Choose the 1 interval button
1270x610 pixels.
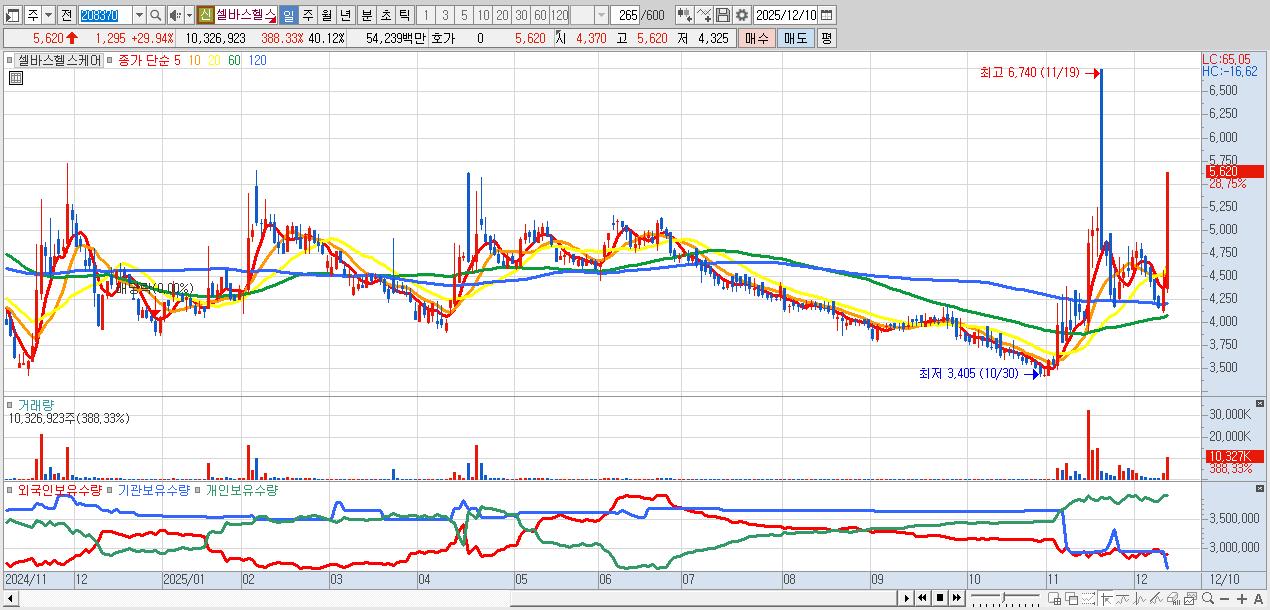click(x=424, y=16)
